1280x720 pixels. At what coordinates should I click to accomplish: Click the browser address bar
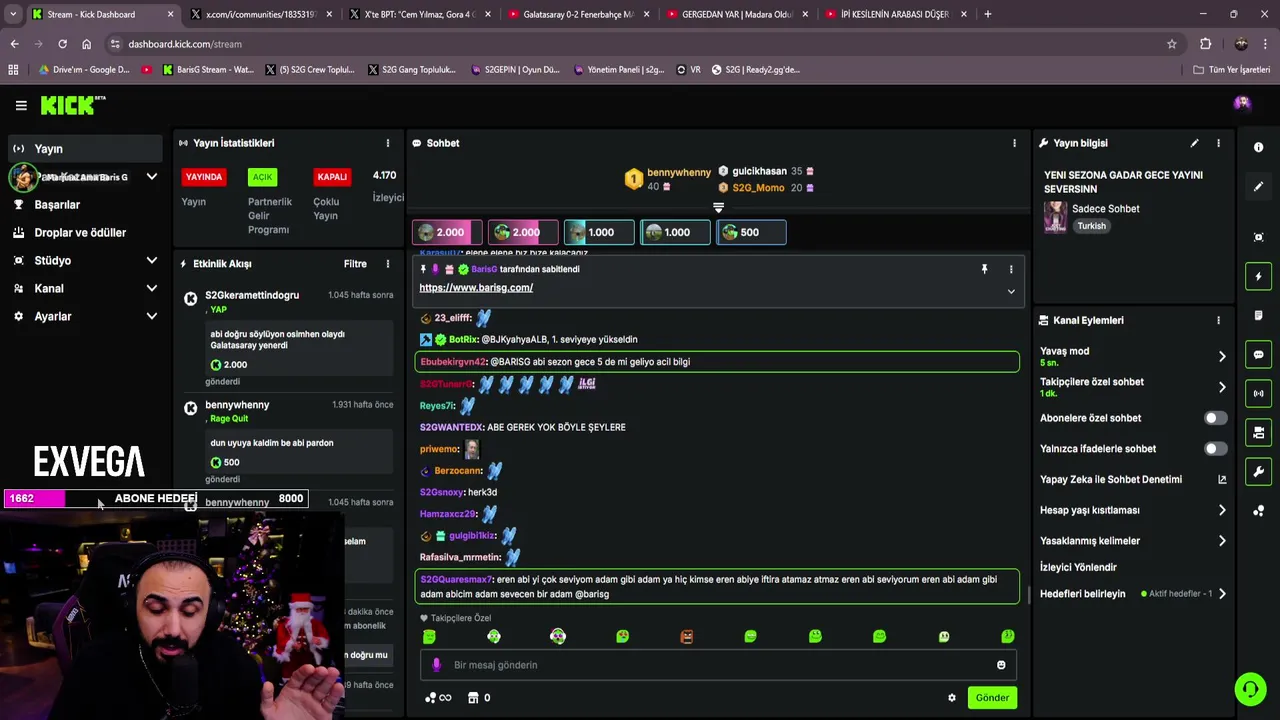click(640, 44)
